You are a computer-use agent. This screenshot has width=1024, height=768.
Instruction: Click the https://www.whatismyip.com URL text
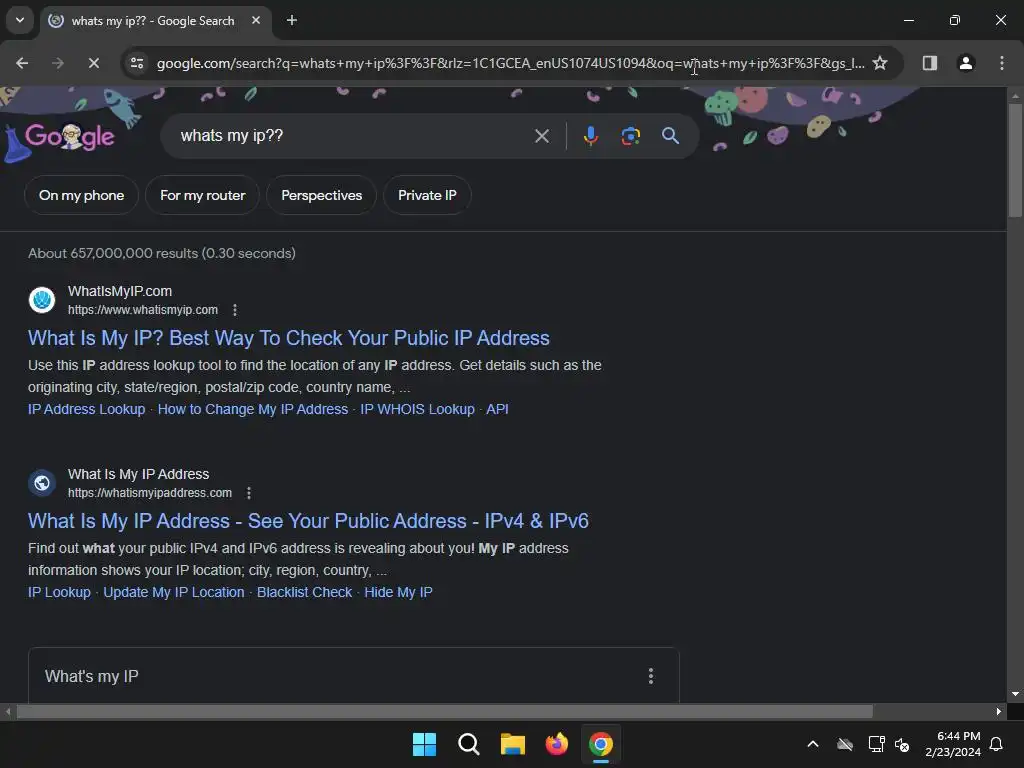point(143,310)
